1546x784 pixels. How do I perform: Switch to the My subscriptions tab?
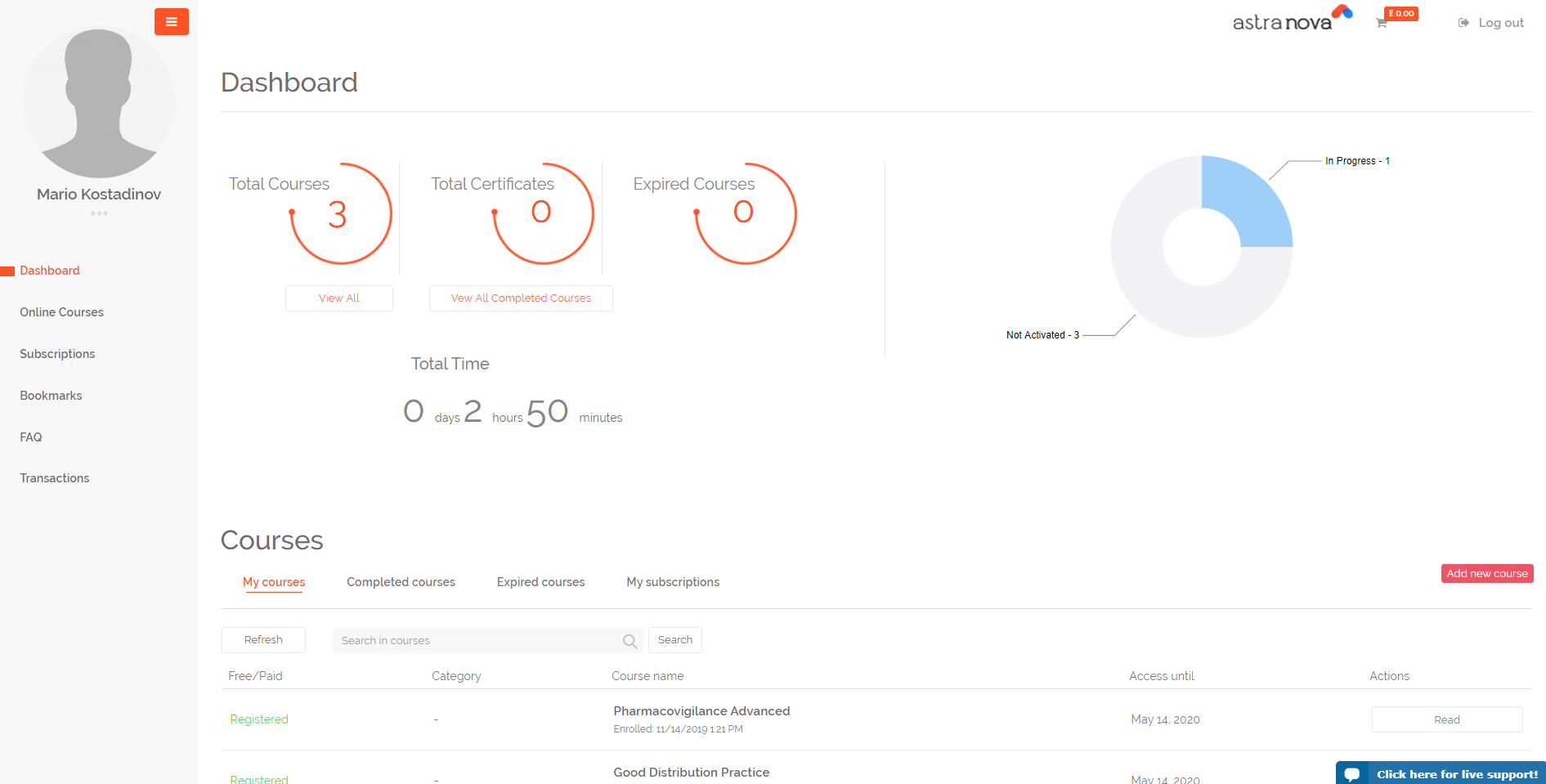(x=673, y=582)
